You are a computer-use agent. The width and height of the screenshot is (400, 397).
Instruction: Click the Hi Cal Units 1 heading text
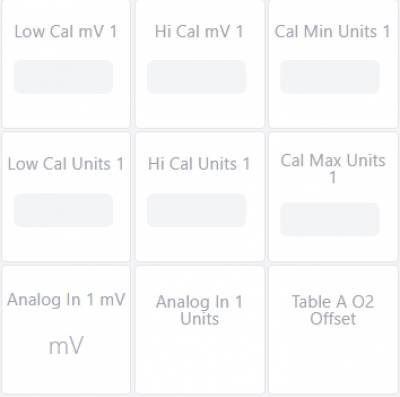coord(199,164)
